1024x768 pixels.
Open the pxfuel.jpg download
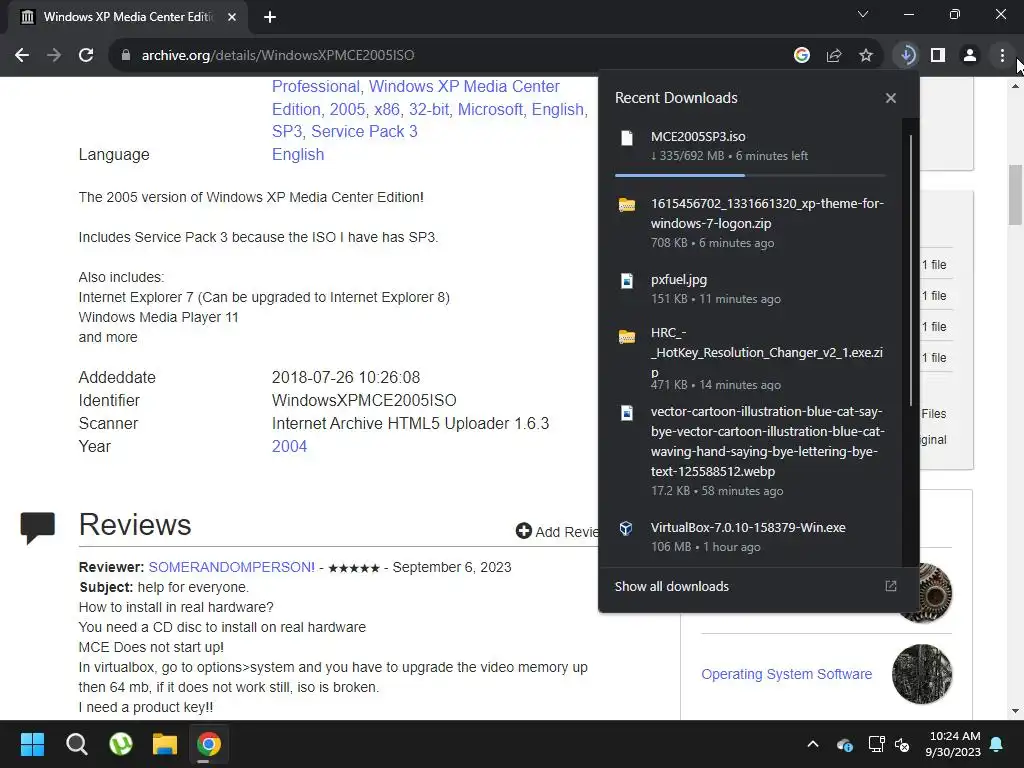click(x=750, y=289)
